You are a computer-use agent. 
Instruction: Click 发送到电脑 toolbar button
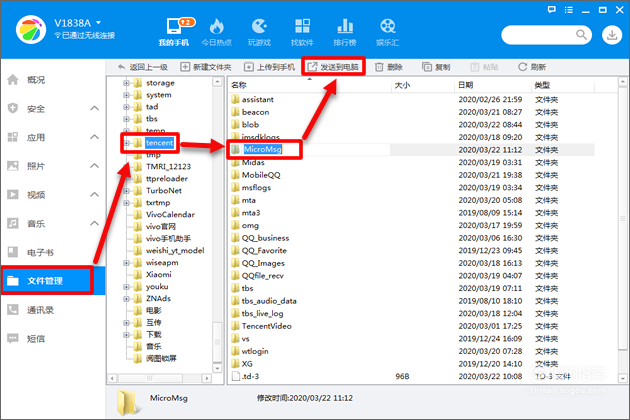click(x=333, y=67)
